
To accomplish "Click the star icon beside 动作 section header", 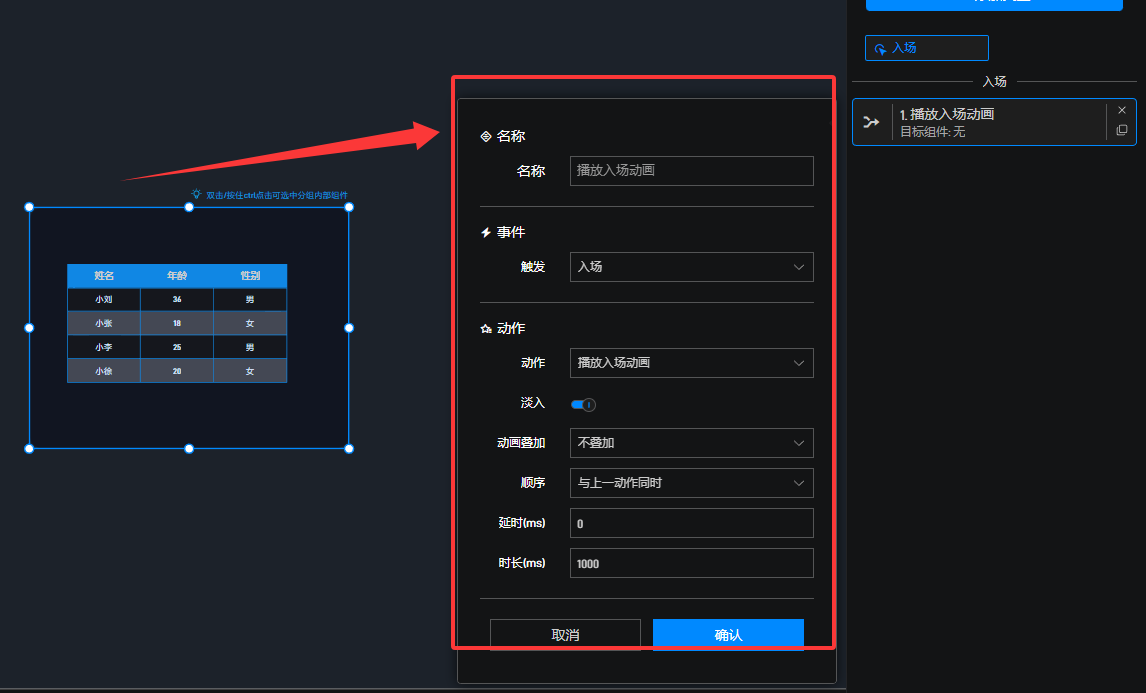I will coord(486,329).
